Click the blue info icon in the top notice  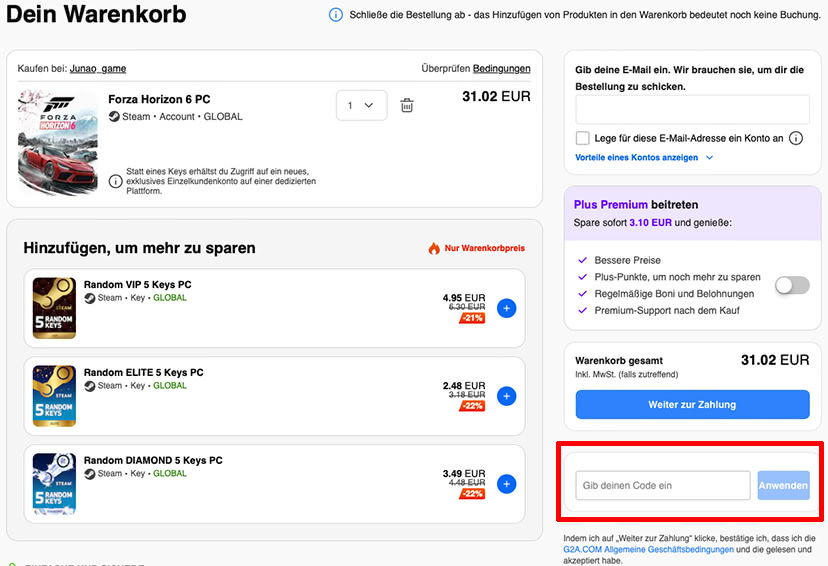click(336, 15)
